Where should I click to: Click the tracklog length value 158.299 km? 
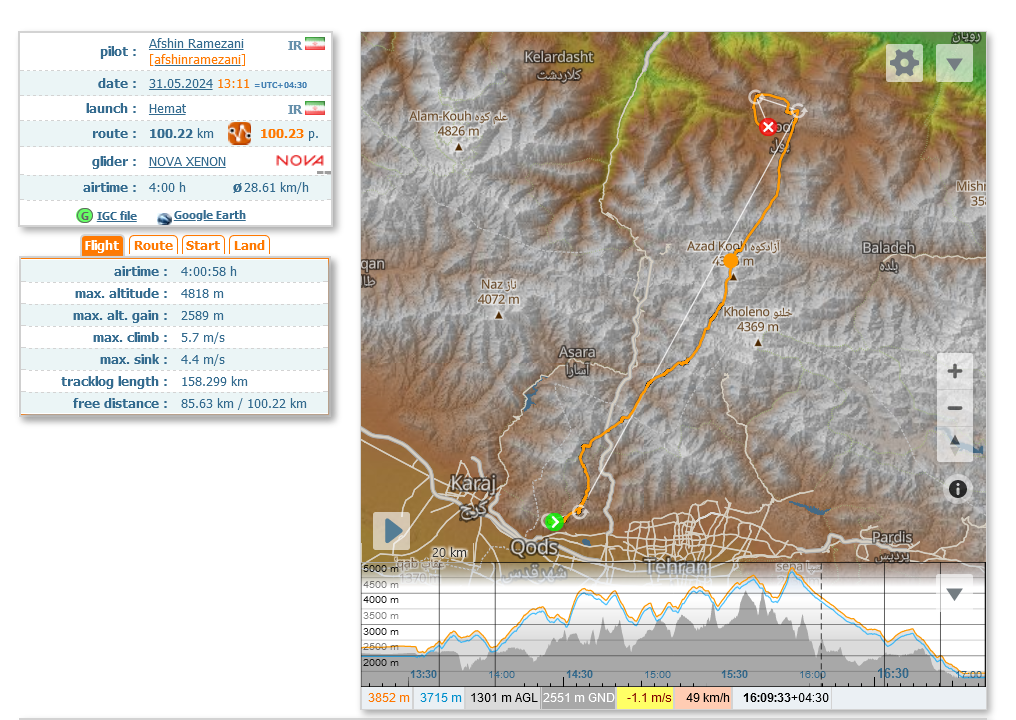pos(214,382)
